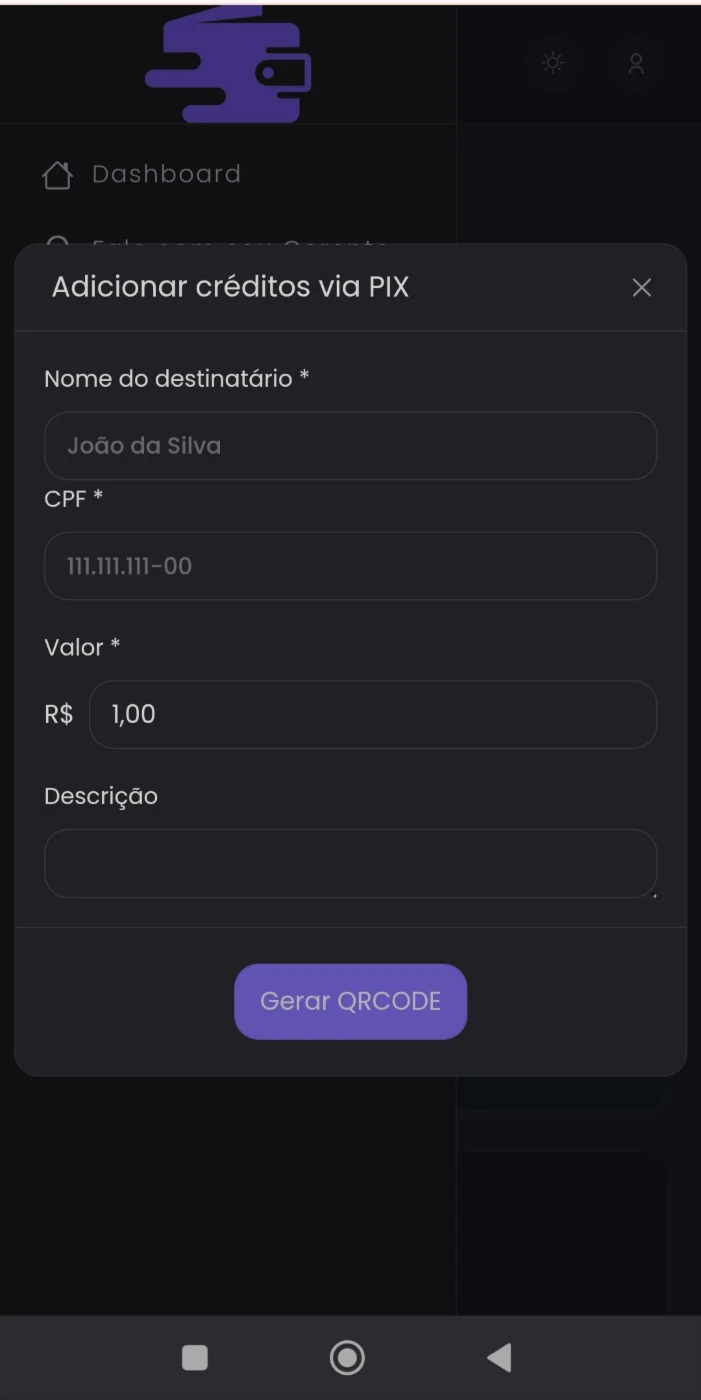The width and height of the screenshot is (701, 1400).
Task: Click the CPF input field
Action: pyautogui.click(x=350, y=566)
